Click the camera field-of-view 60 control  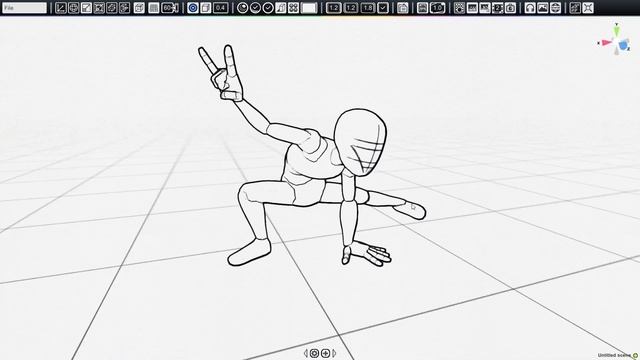click(x=170, y=8)
